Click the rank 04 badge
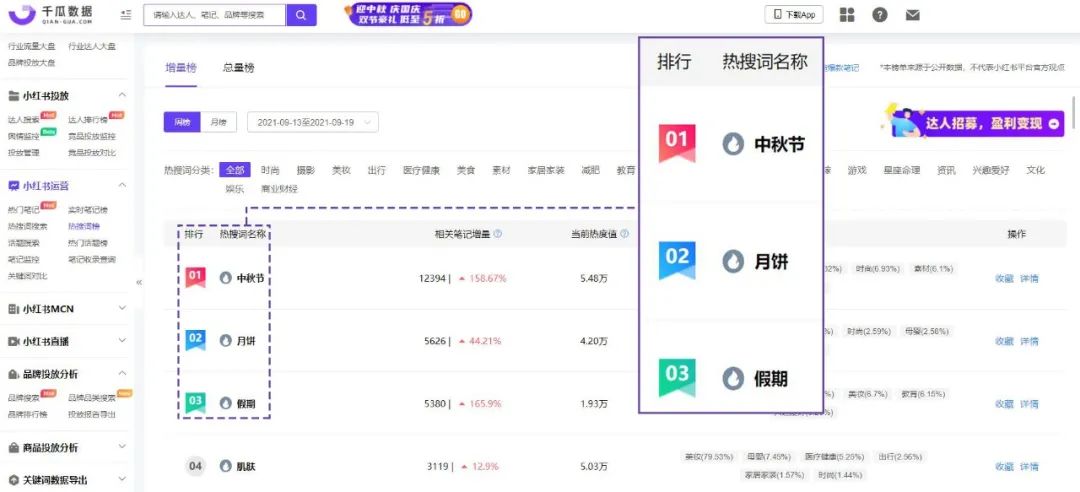This screenshot has width=1080, height=492. [x=196, y=467]
